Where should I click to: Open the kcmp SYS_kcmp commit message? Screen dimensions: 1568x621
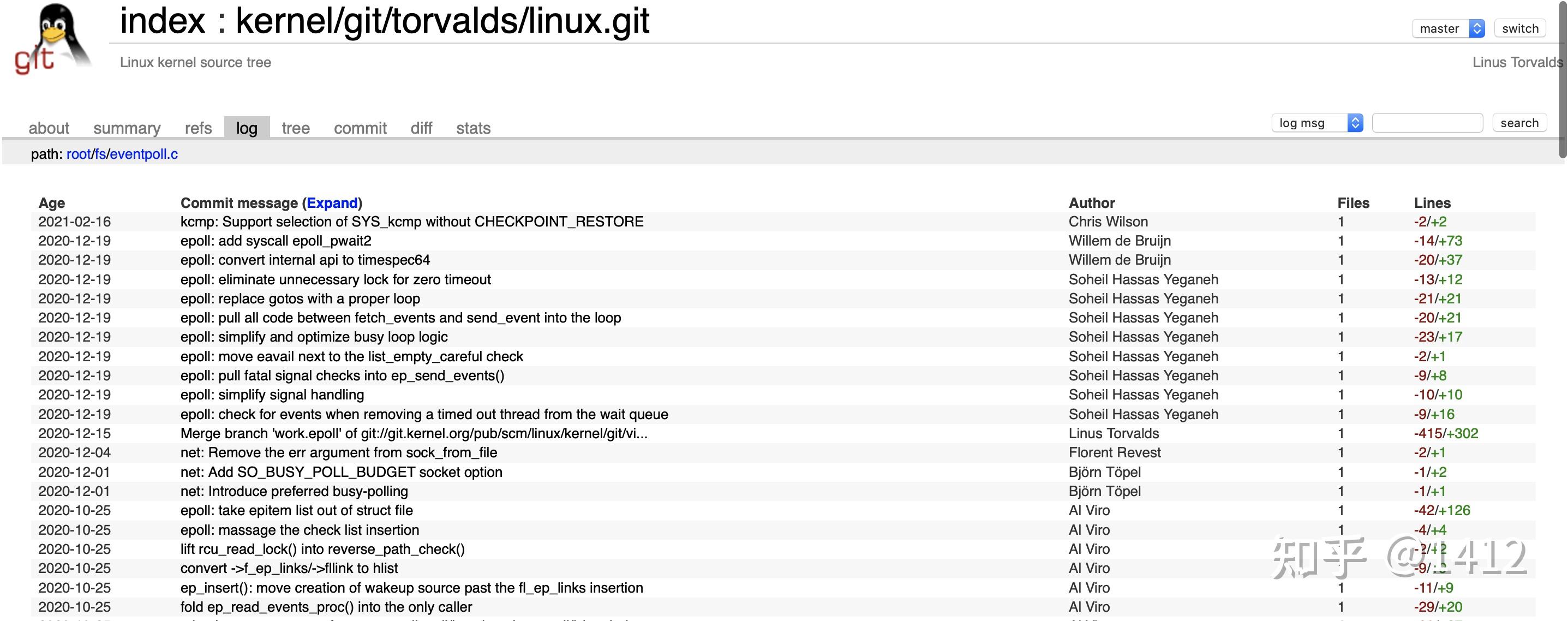411,222
